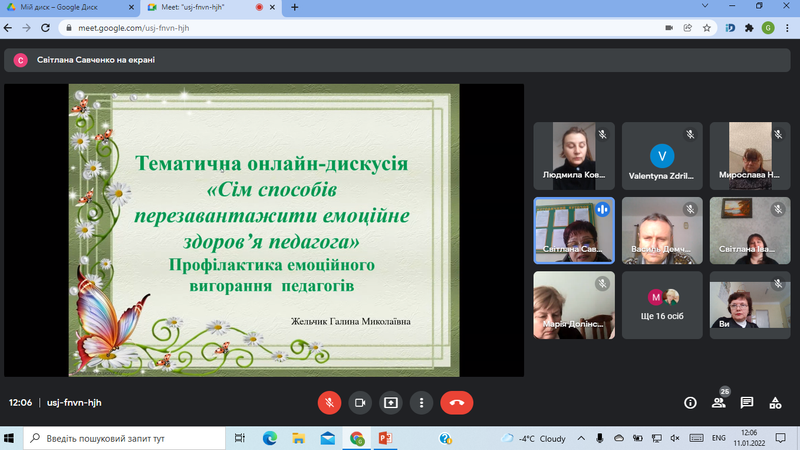Close the Google Диск browser tab
This screenshot has width=800, height=450.
coord(131,7)
